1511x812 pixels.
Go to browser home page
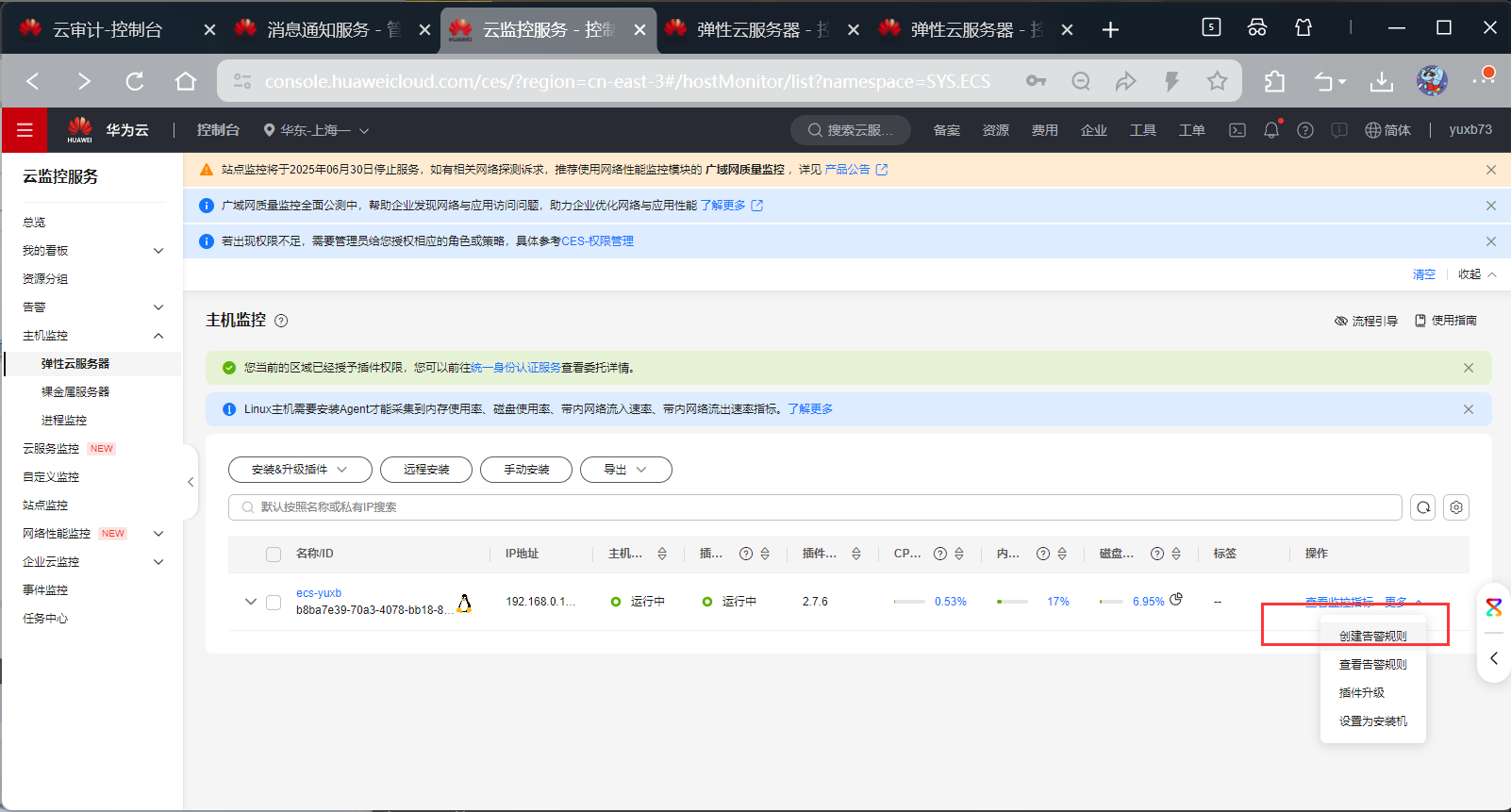186,81
